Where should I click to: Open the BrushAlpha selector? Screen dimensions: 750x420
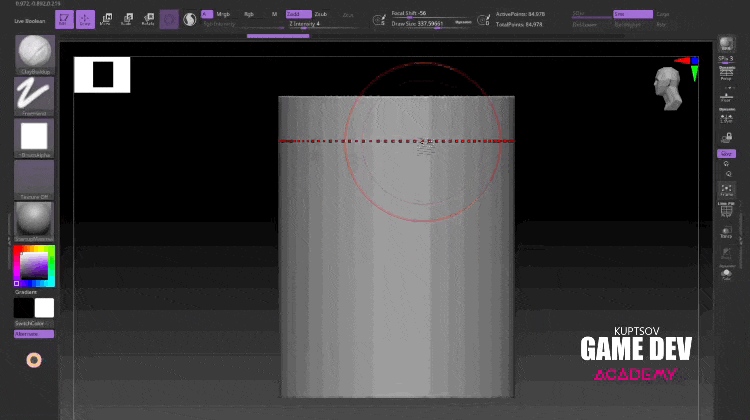pos(34,139)
